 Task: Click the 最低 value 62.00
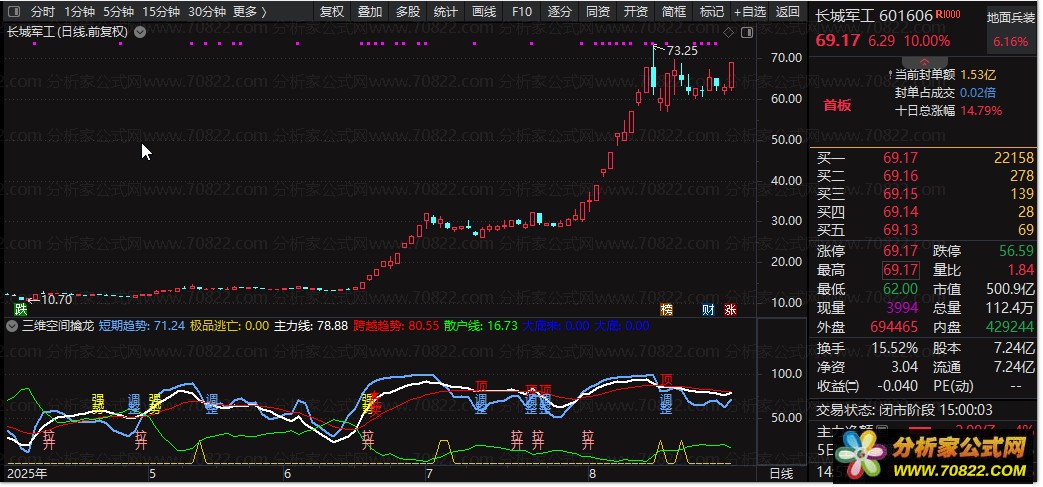click(901, 289)
